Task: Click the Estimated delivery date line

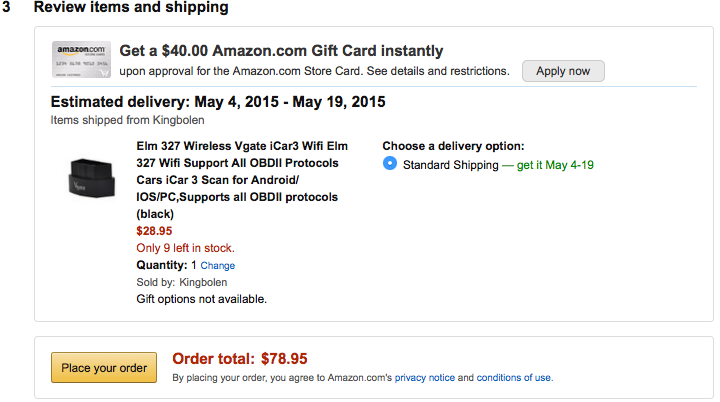Action: [x=217, y=102]
